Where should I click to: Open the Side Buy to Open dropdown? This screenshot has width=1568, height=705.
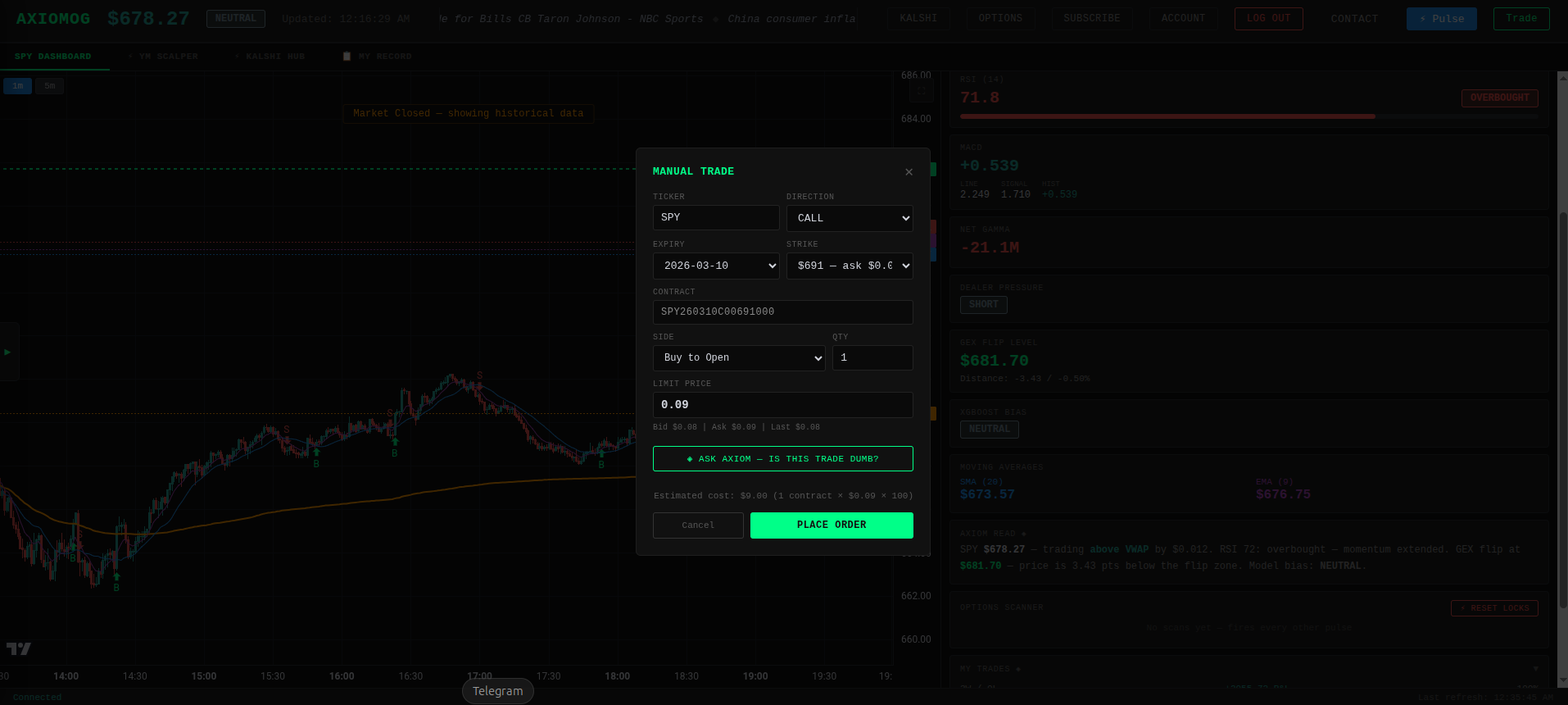pyautogui.click(x=739, y=357)
